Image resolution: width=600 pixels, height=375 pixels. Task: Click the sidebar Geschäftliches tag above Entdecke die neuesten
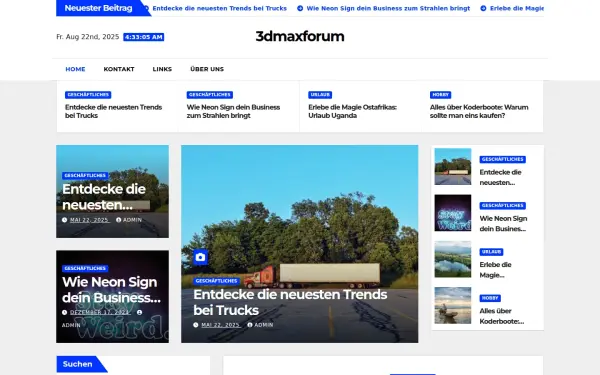coord(503,159)
